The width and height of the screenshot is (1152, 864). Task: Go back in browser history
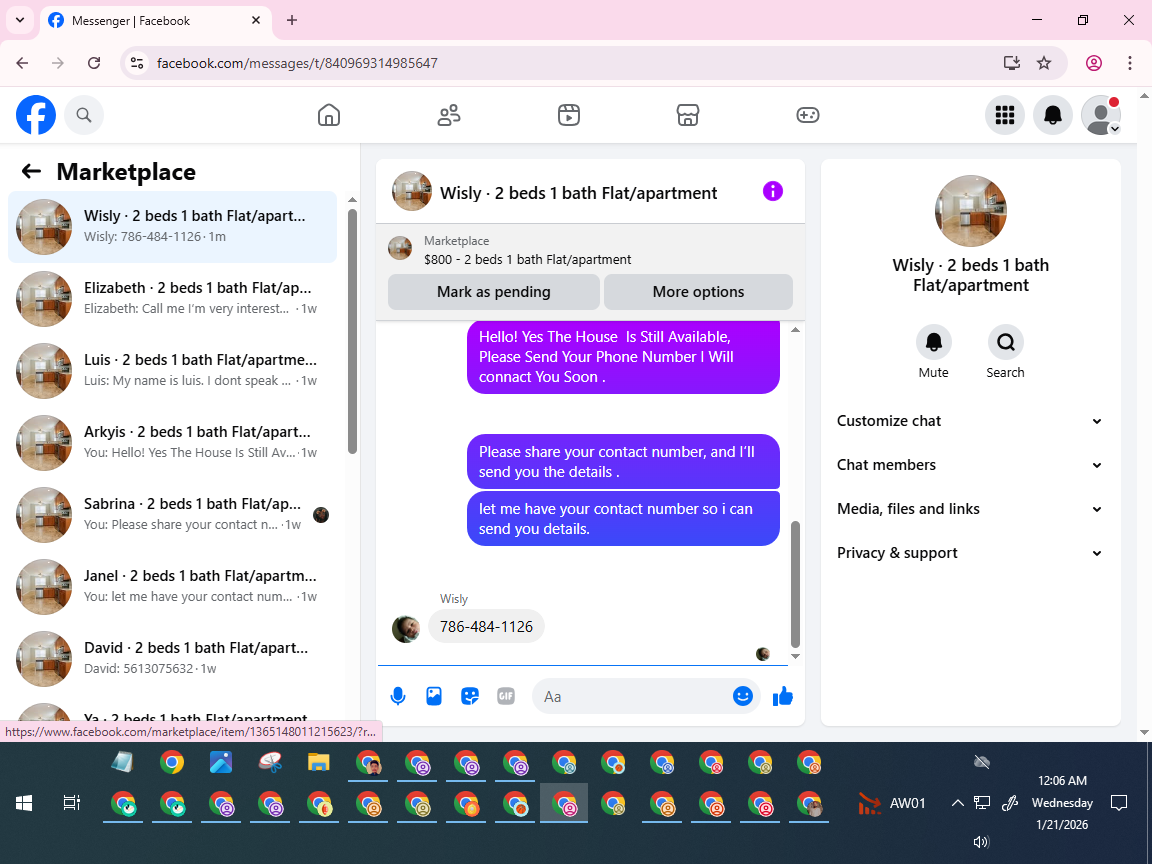point(22,63)
